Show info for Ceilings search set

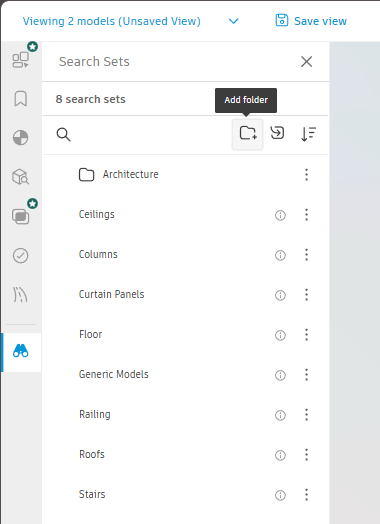pos(280,215)
